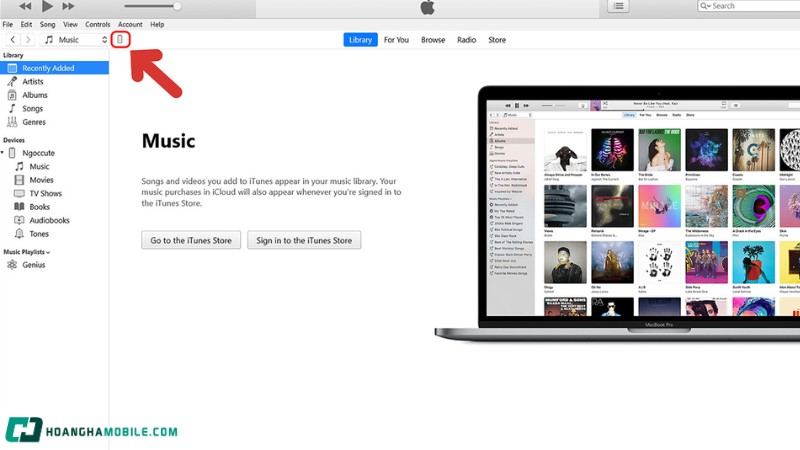Click the Search field

coord(749,6)
